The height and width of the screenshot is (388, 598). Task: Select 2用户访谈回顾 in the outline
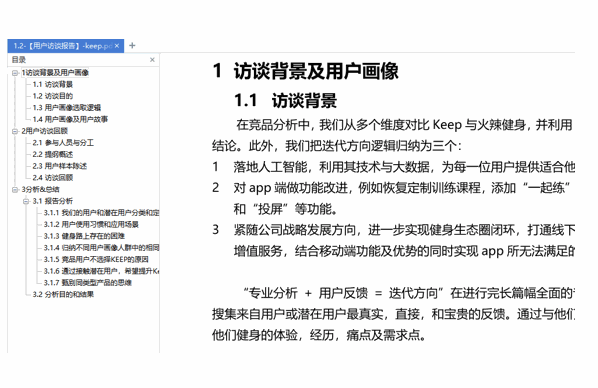tap(45, 131)
